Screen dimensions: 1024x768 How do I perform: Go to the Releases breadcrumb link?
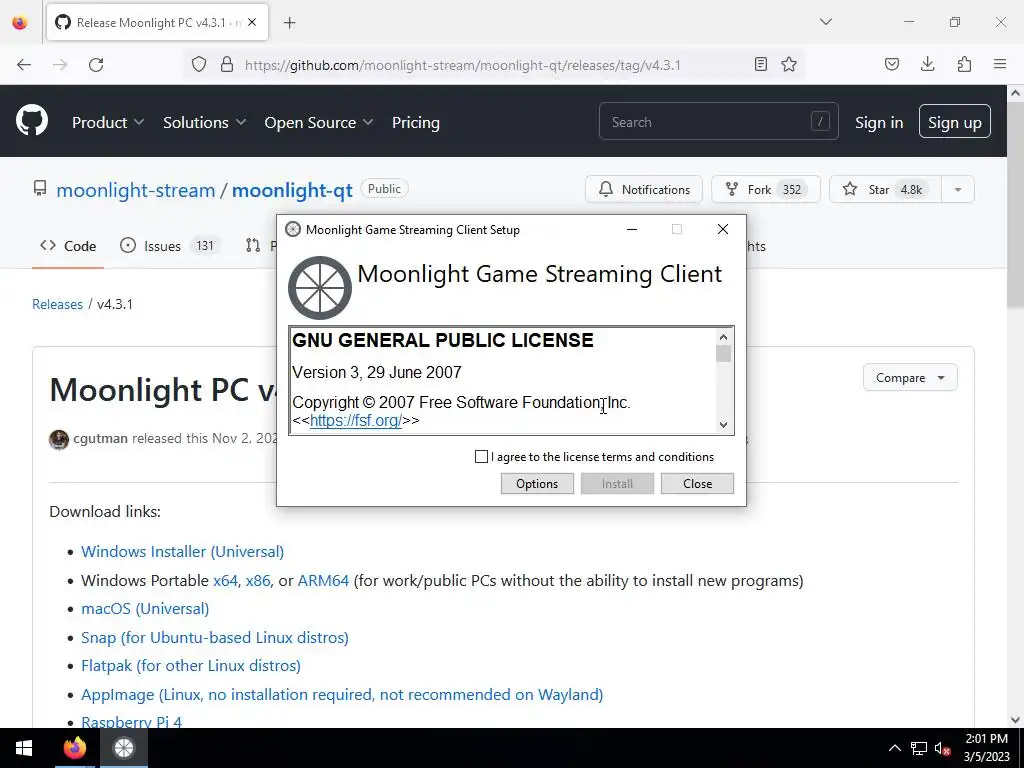(57, 304)
